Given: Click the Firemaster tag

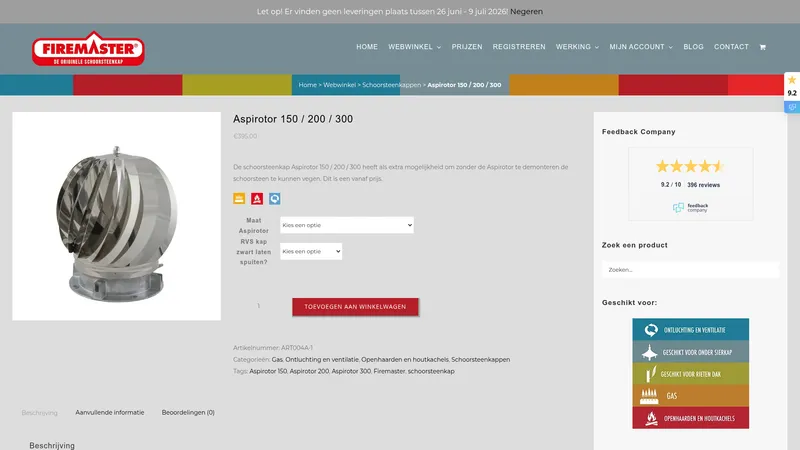Looking at the screenshot, I should (x=389, y=371).
